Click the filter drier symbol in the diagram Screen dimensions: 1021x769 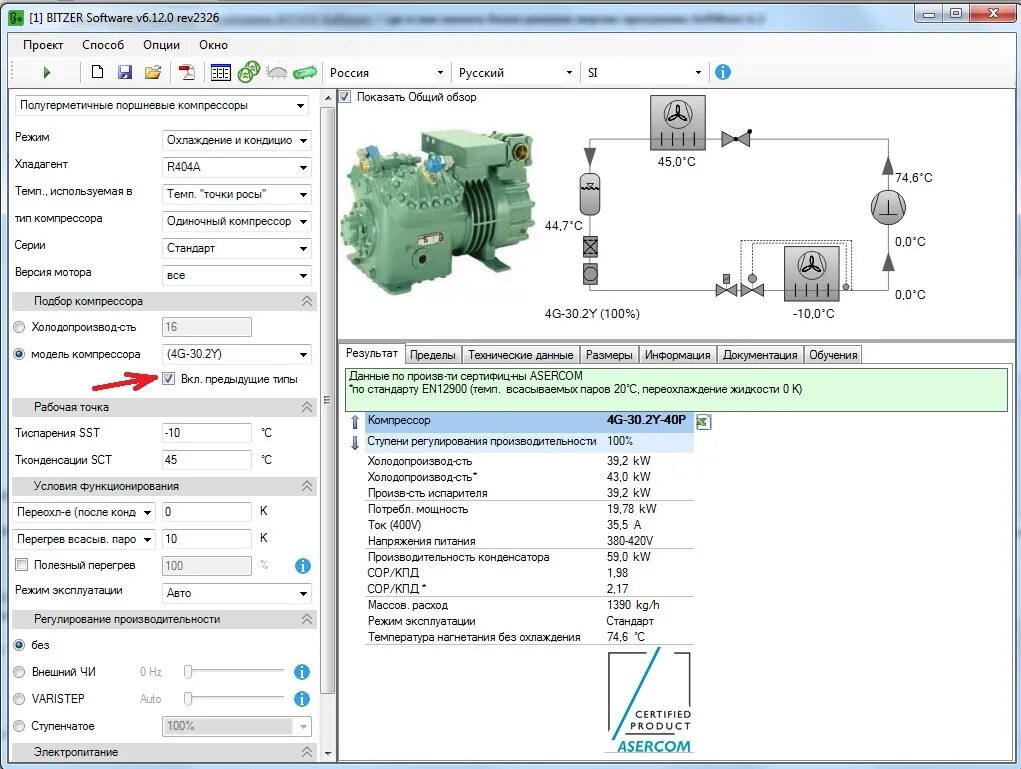[590, 247]
